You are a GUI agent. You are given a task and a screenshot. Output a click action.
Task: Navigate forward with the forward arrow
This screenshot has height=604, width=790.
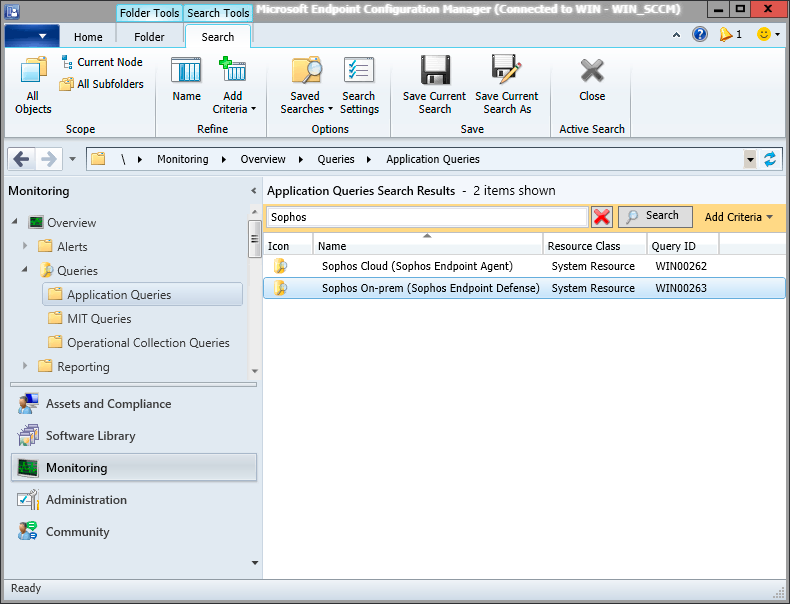click(49, 159)
